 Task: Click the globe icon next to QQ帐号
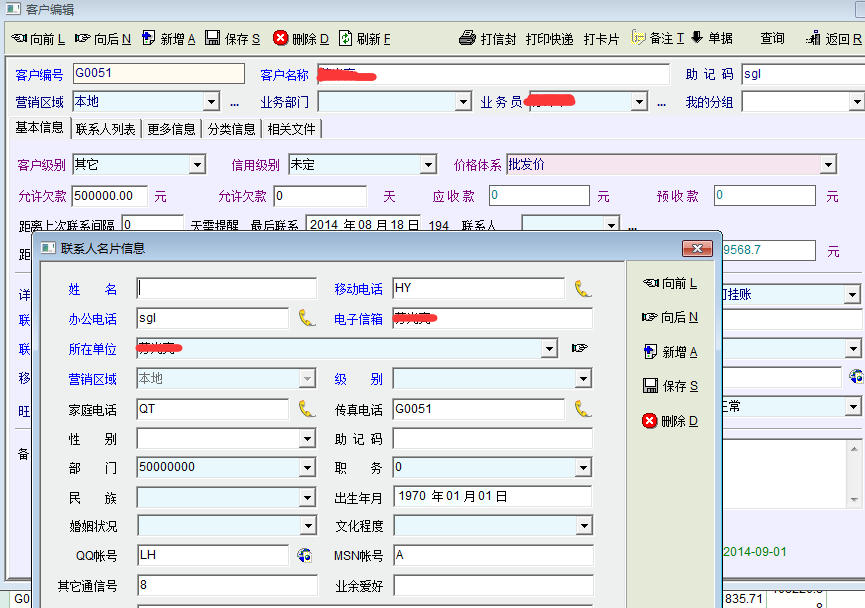point(305,554)
